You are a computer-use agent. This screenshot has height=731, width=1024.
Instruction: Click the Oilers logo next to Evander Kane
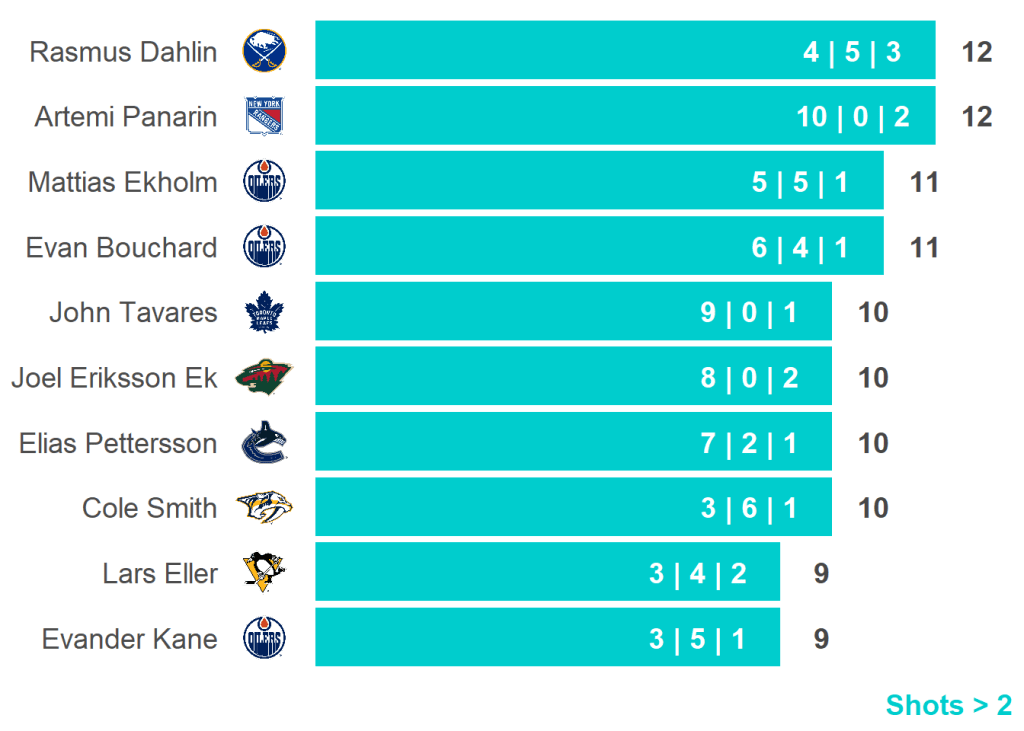264,638
